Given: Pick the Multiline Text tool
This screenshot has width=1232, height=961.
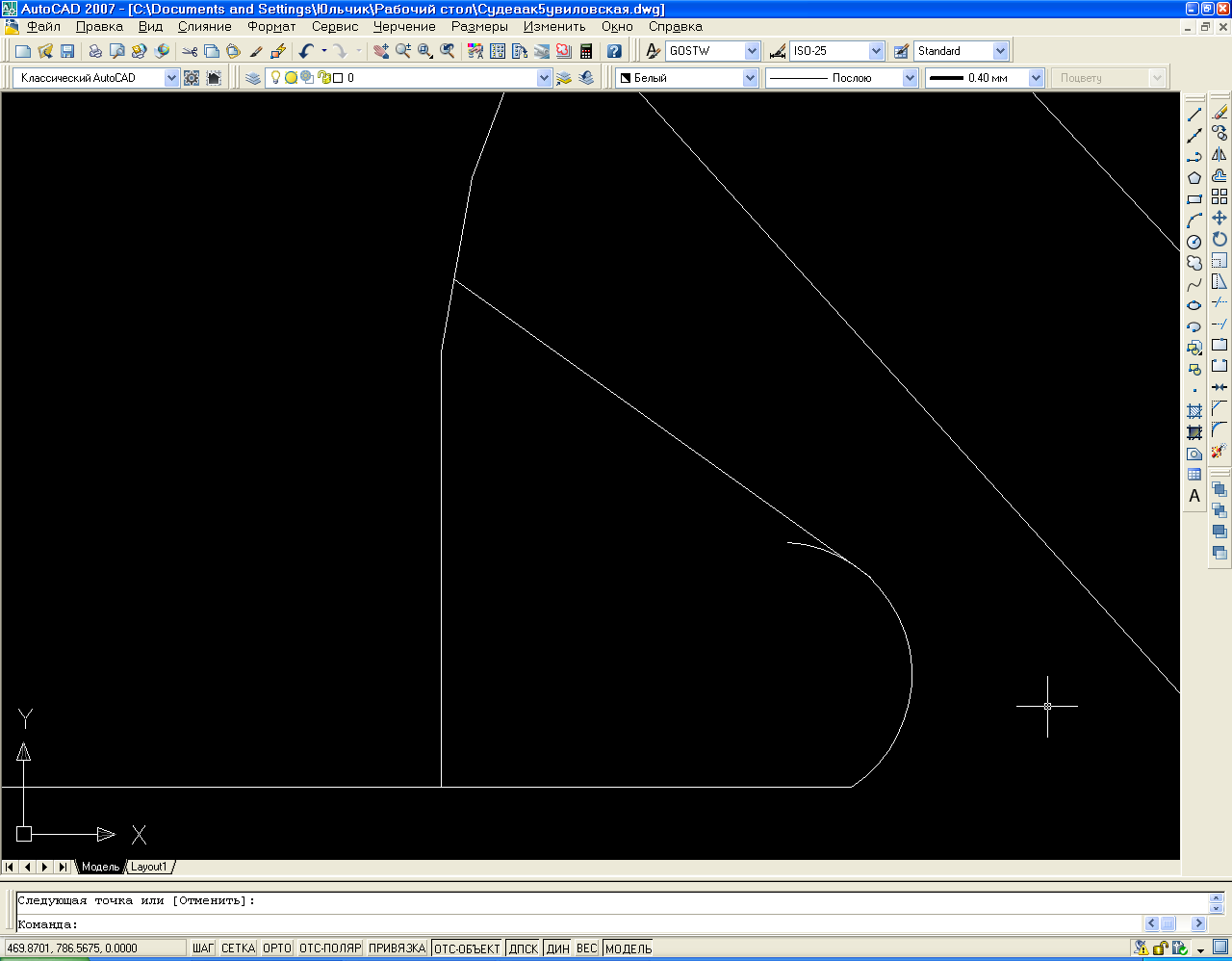Looking at the screenshot, I should [1194, 496].
